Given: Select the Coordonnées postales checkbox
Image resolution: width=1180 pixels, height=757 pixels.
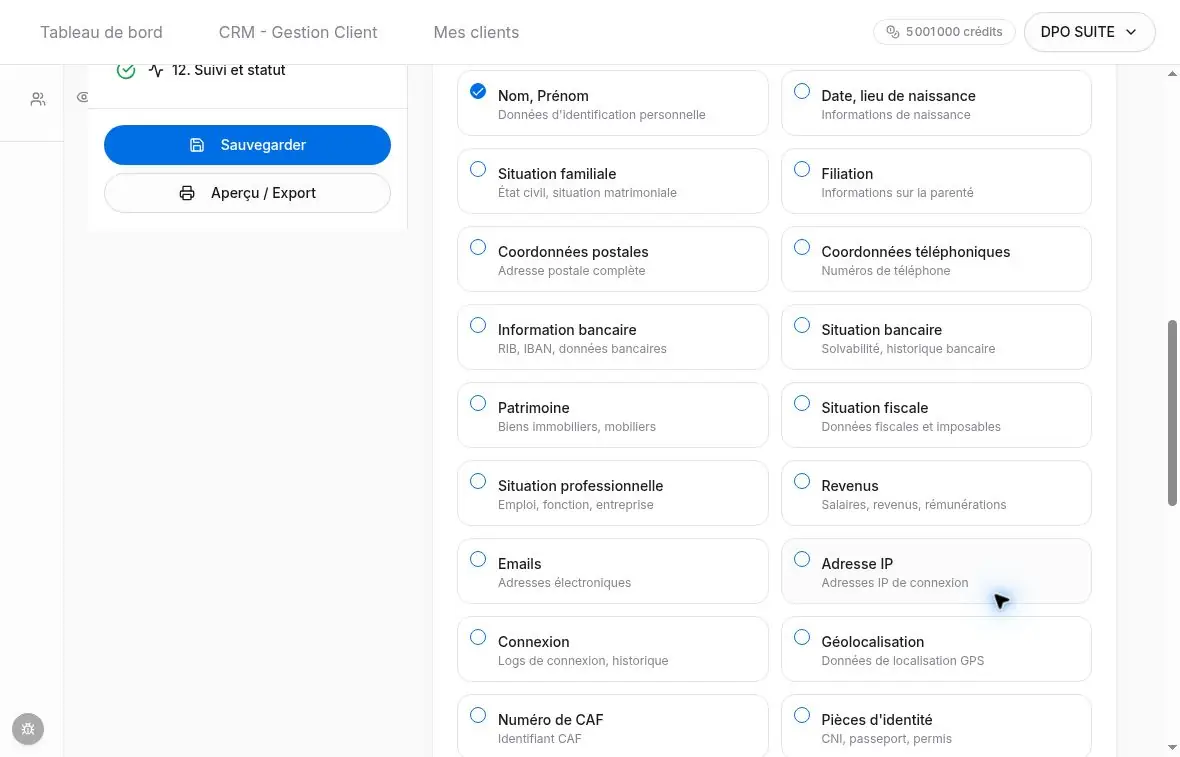Looking at the screenshot, I should 478,248.
